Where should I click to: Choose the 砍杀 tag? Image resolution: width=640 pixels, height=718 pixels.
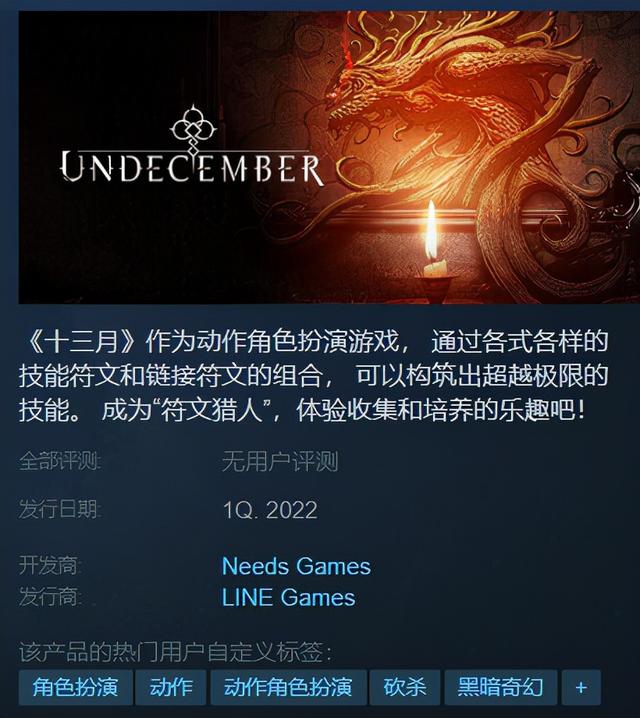coord(405,687)
